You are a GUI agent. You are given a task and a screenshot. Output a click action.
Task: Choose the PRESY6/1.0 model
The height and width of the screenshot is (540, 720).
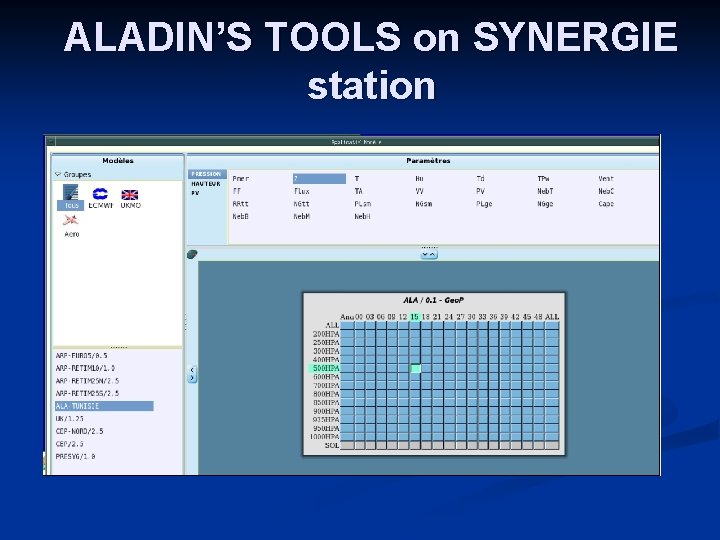(x=75, y=456)
